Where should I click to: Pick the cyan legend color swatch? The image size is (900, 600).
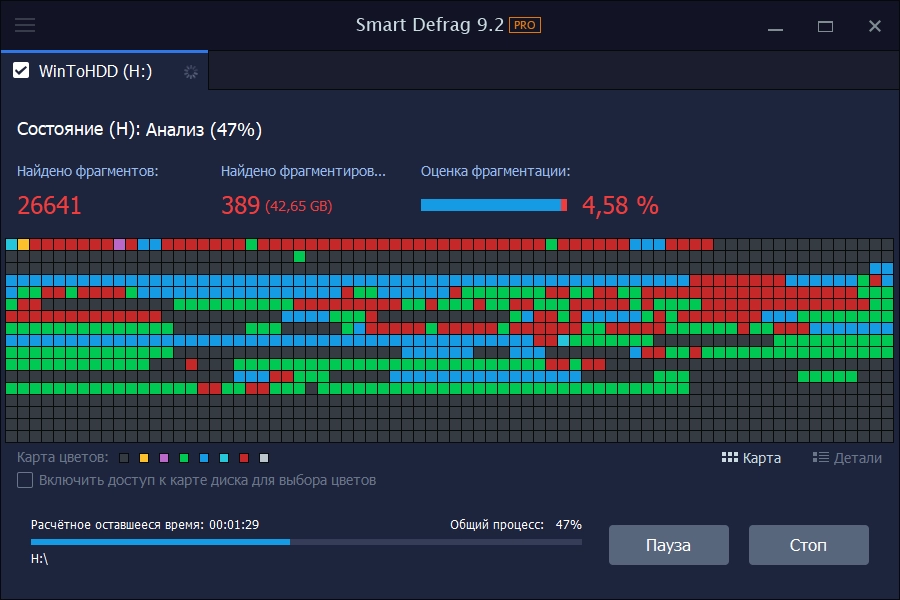(224, 458)
